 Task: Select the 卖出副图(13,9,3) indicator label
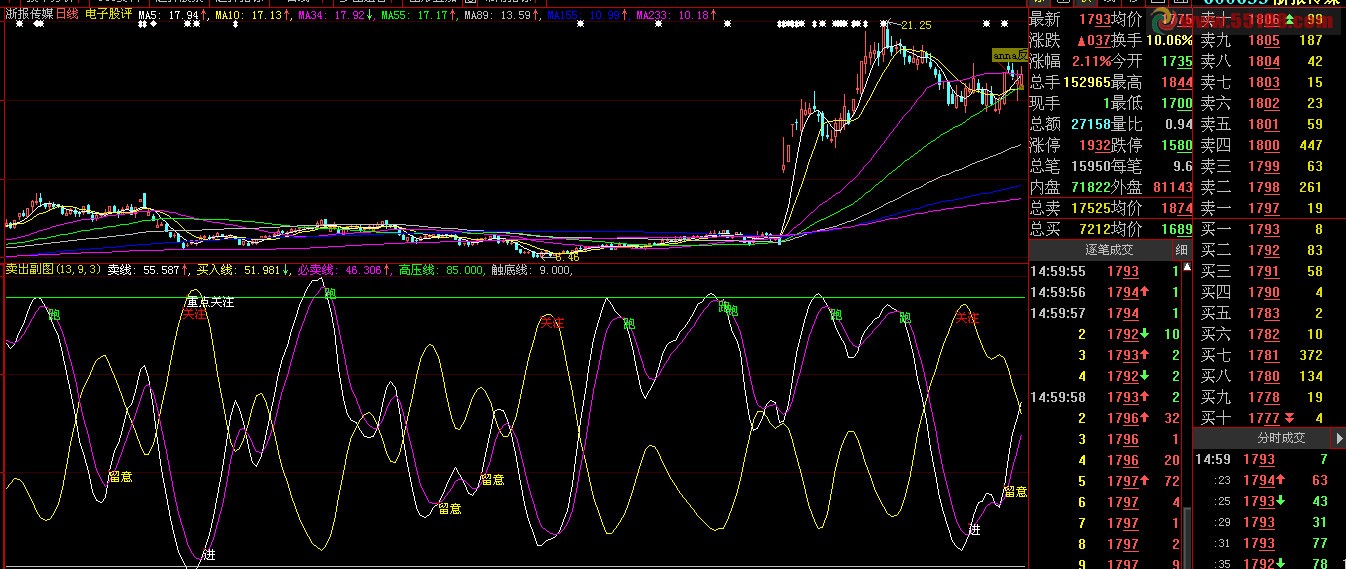(52, 270)
